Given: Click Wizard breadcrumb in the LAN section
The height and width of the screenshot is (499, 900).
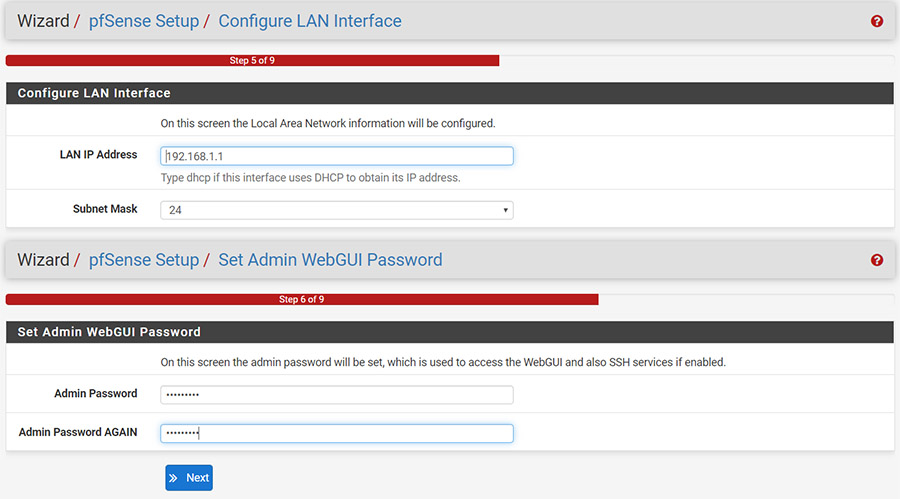Looking at the screenshot, I should pos(43,21).
